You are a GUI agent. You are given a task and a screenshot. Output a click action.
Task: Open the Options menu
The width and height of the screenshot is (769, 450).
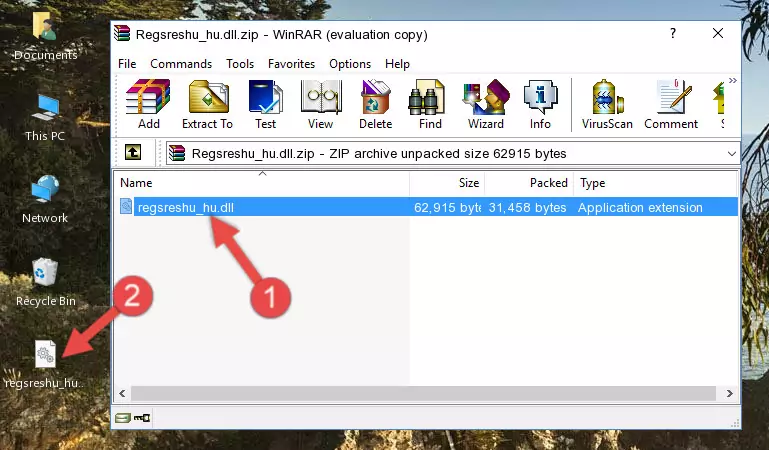(350, 64)
